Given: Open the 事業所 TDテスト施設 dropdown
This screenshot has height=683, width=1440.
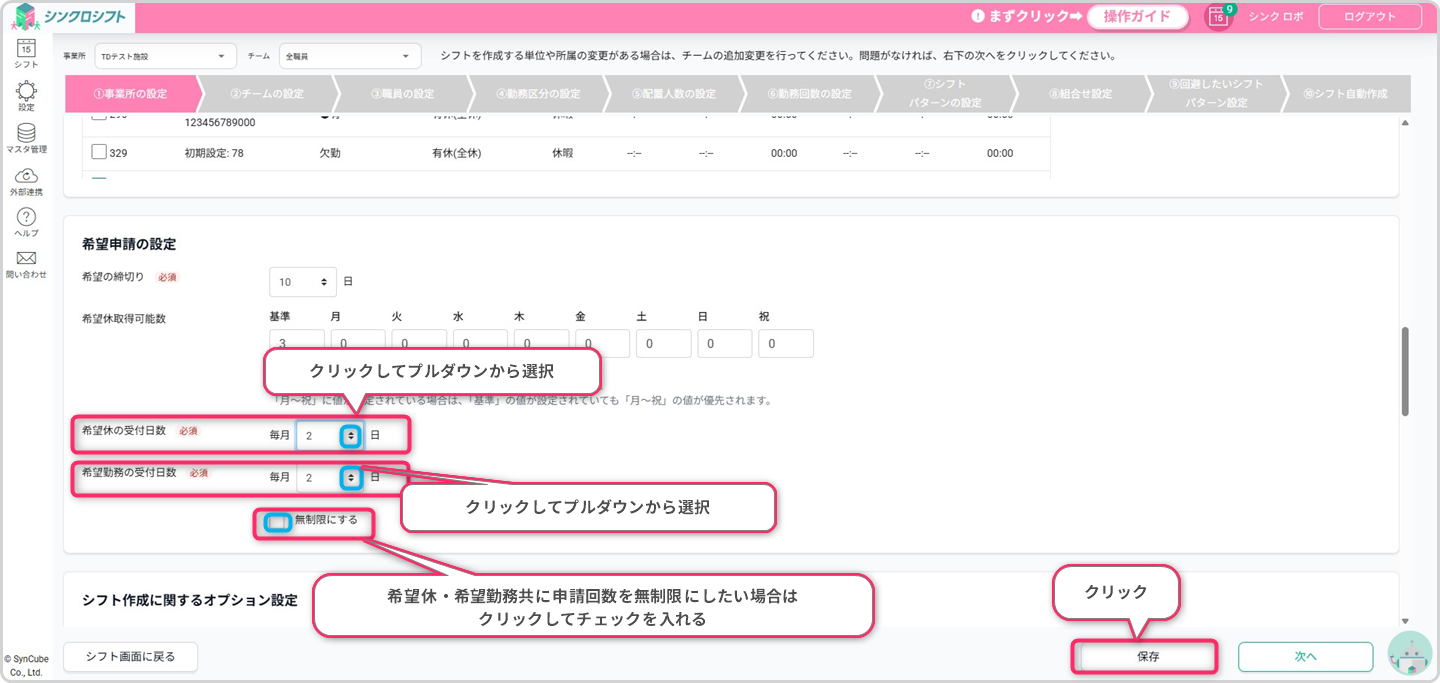Looking at the screenshot, I should coord(164,57).
